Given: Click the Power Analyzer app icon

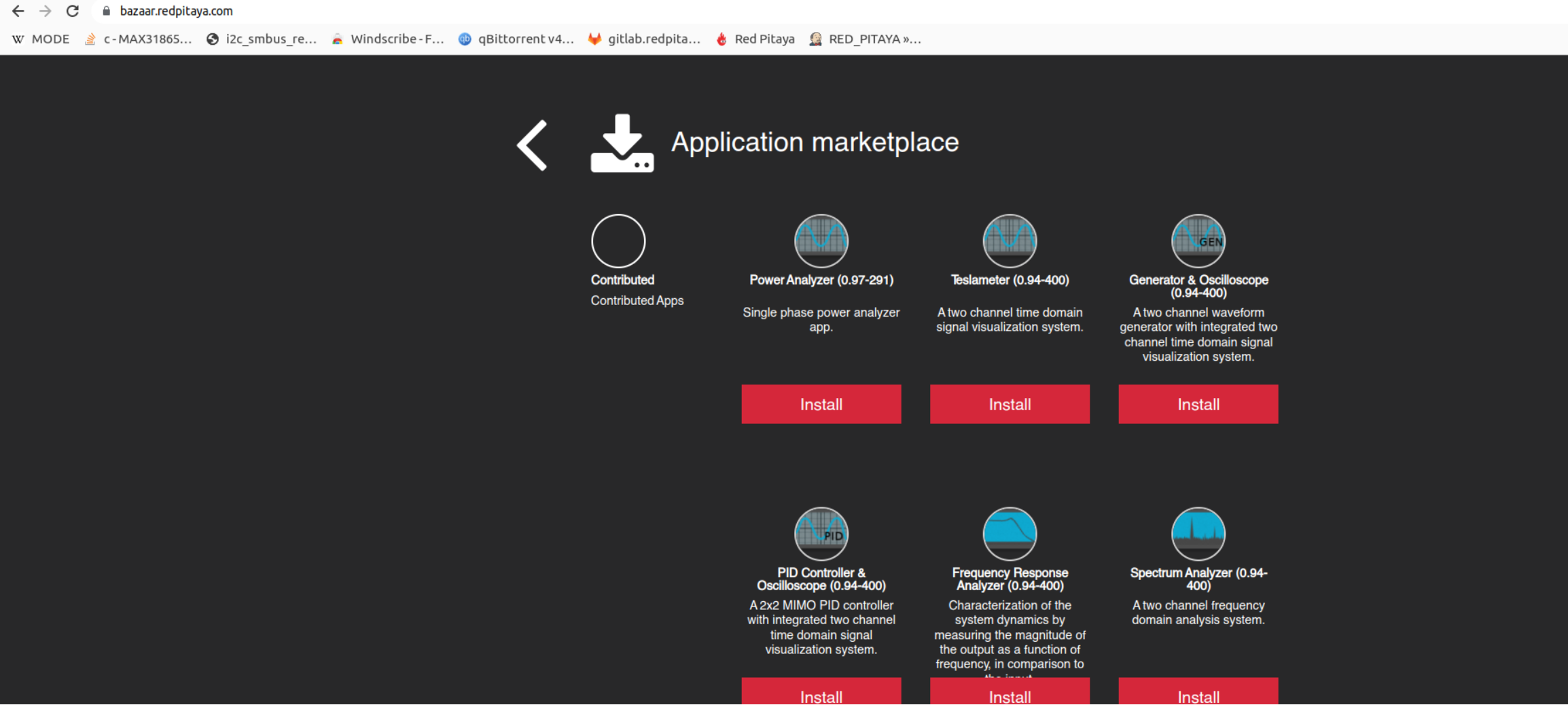Looking at the screenshot, I should [821, 241].
